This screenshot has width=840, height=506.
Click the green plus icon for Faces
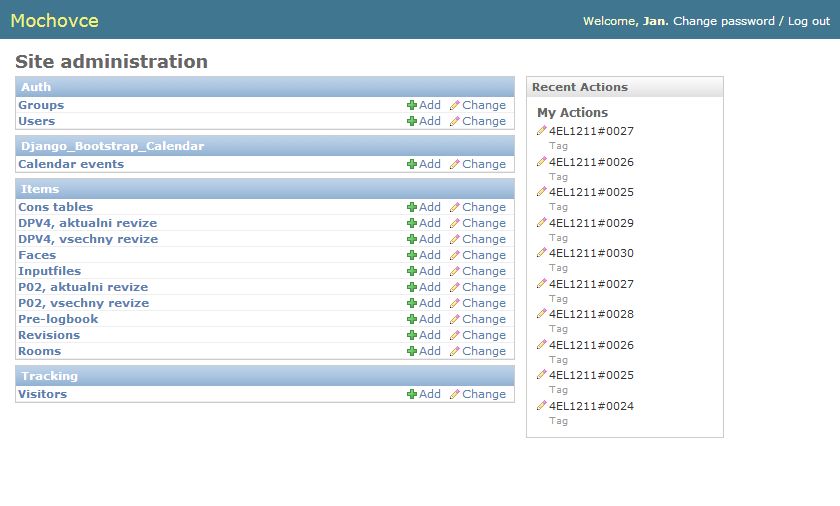pos(412,255)
